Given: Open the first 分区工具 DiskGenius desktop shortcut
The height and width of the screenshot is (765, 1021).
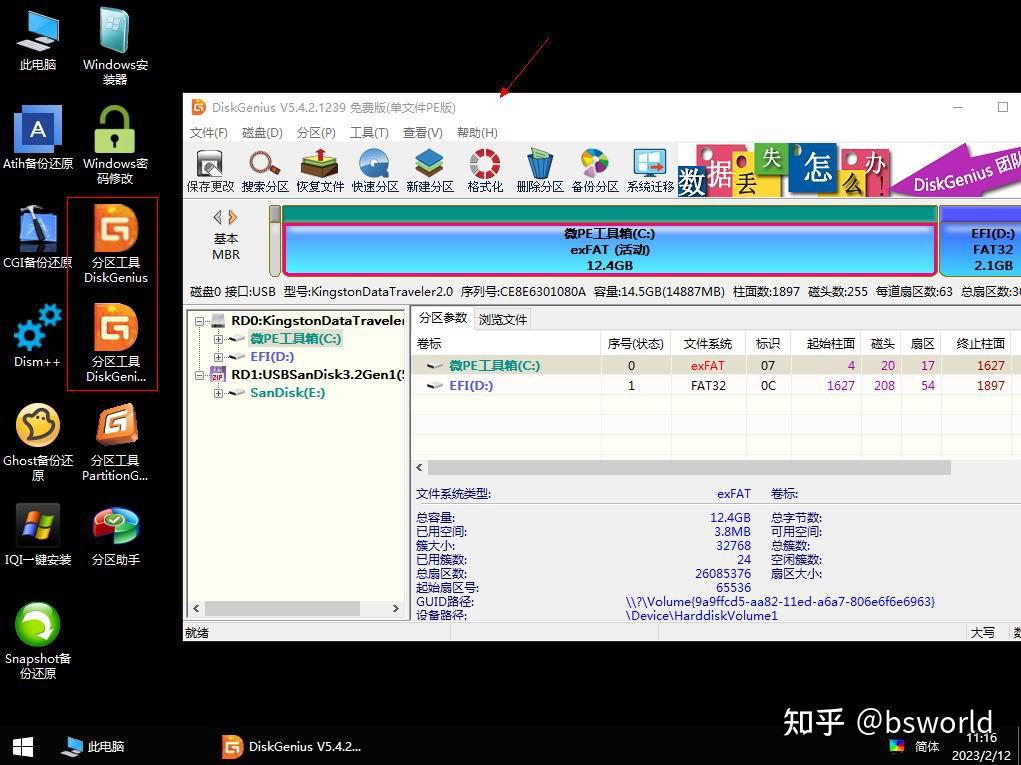Looking at the screenshot, I should [x=115, y=245].
